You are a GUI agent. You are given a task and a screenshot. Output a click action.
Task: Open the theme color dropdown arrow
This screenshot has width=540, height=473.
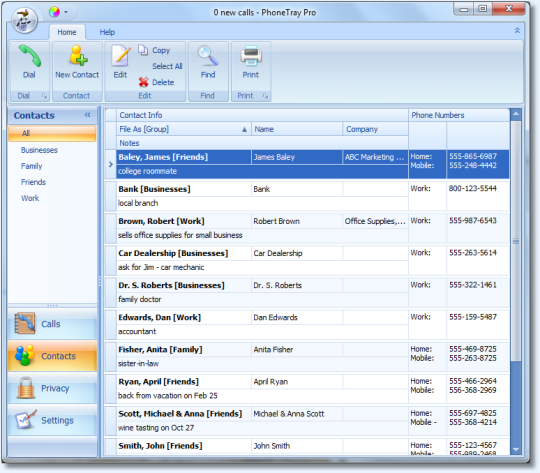(66, 12)
